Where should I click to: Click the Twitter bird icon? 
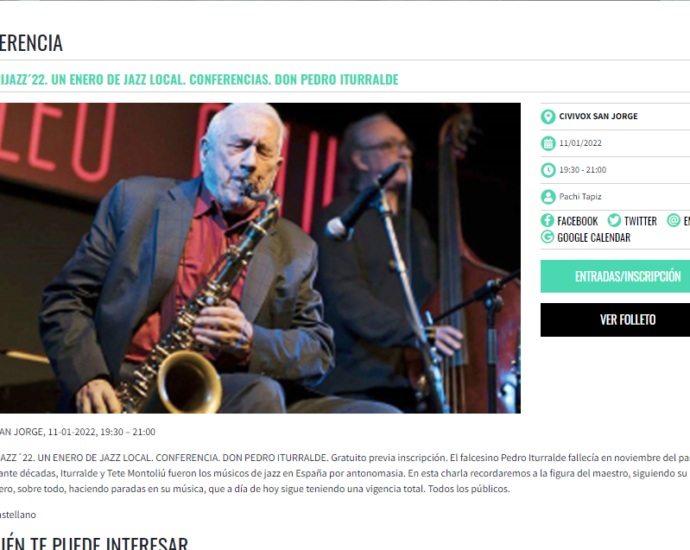(614, 220)
